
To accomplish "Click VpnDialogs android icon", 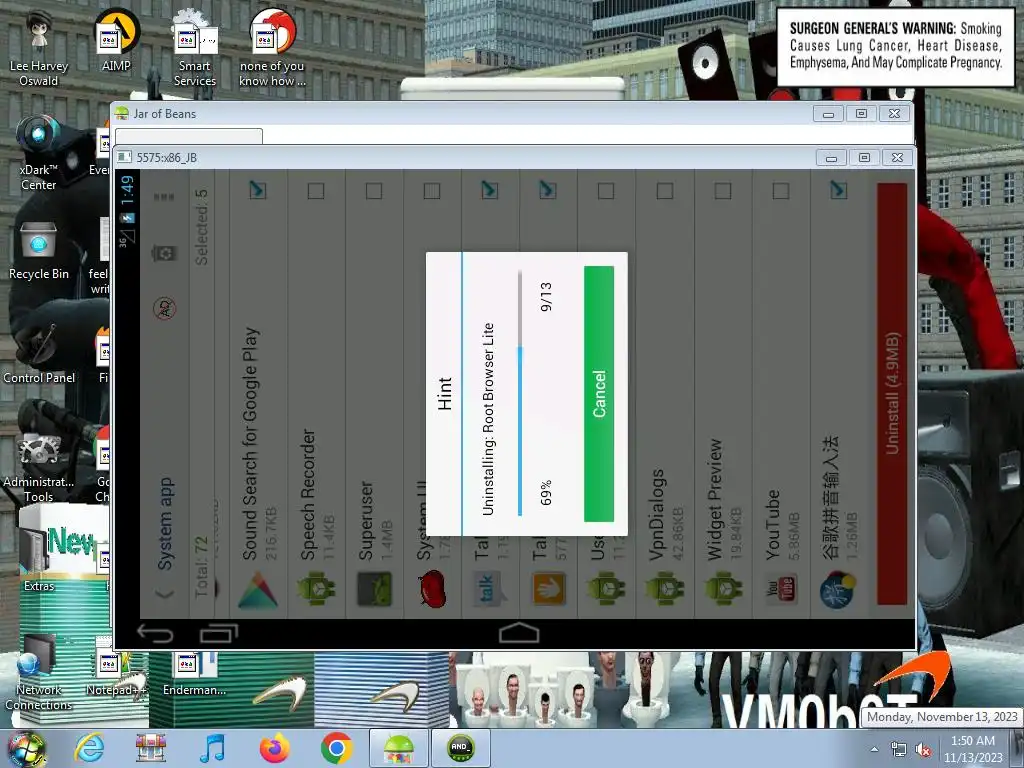I will click(665, 588).
